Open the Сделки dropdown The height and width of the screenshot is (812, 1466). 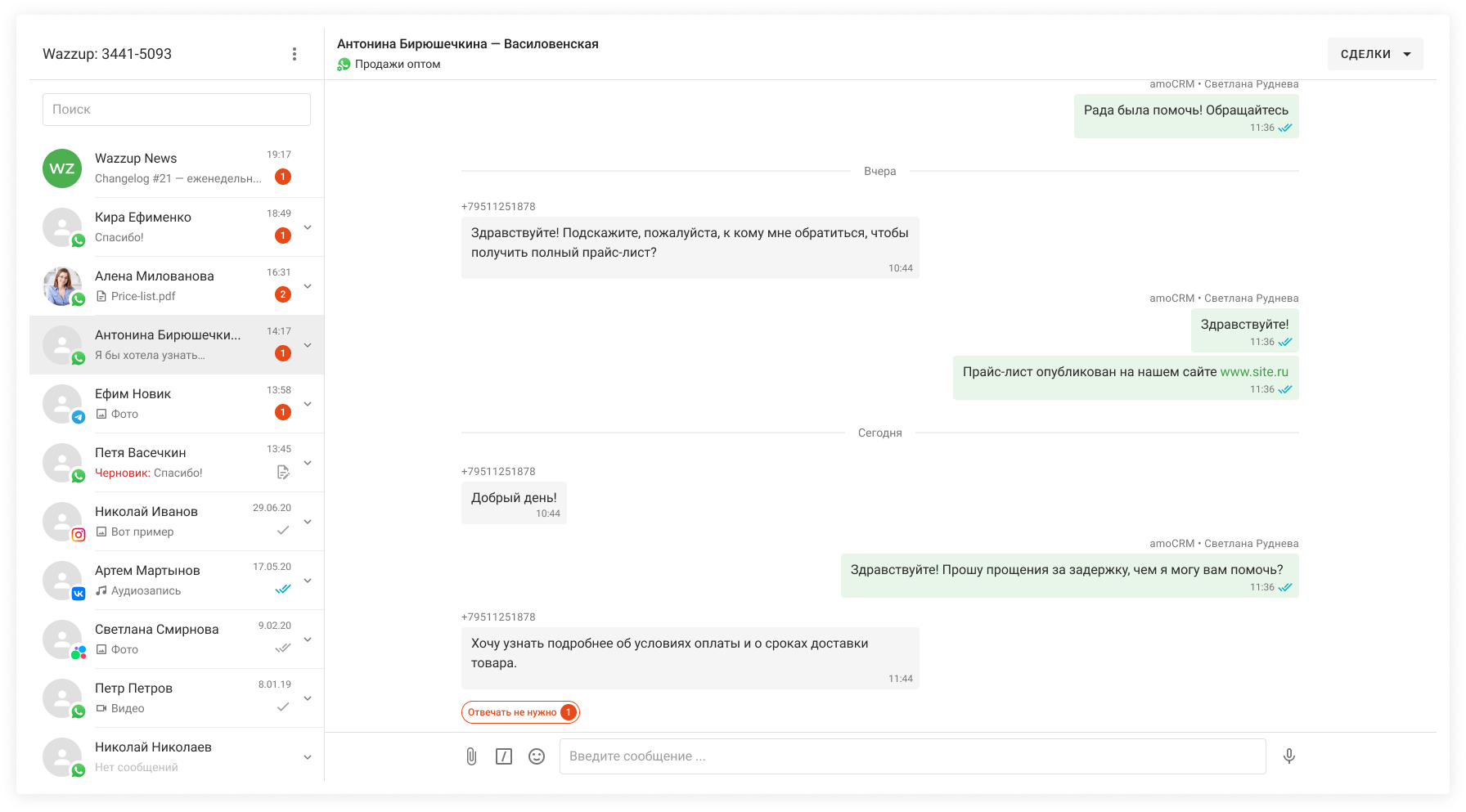click(x=1375, y=54)
